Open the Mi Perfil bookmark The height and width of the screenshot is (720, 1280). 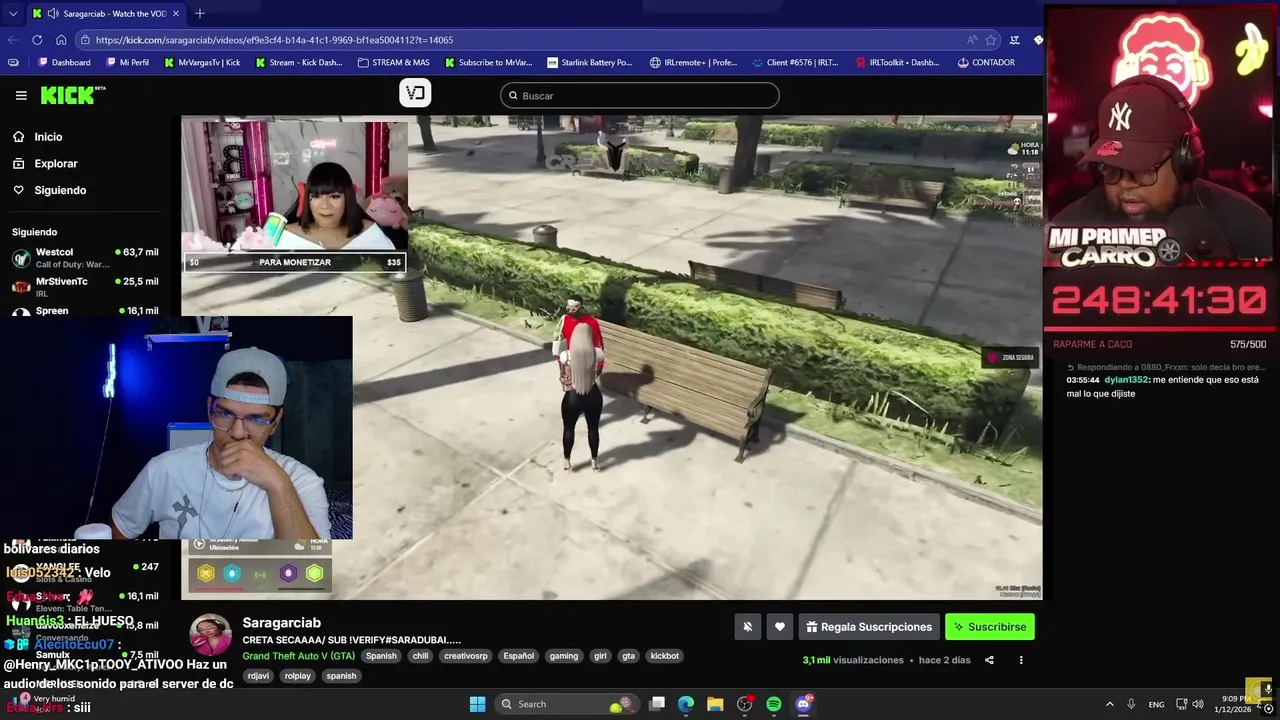point(126,62)
